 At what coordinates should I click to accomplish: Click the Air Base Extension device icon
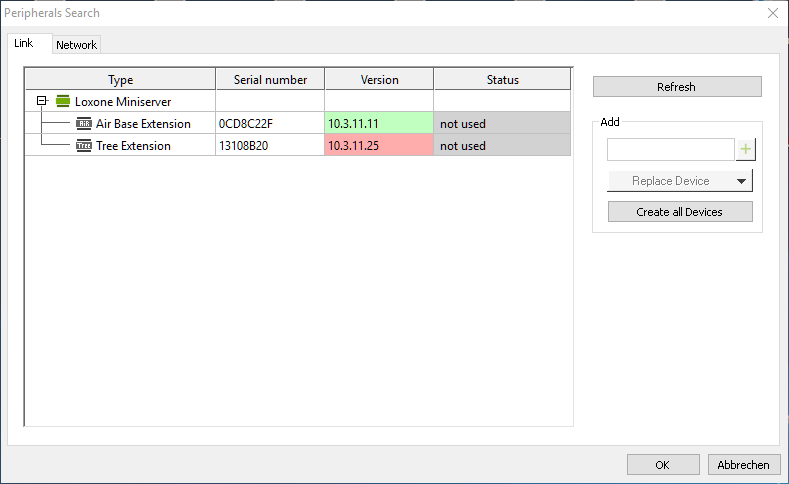pos(84,123)
